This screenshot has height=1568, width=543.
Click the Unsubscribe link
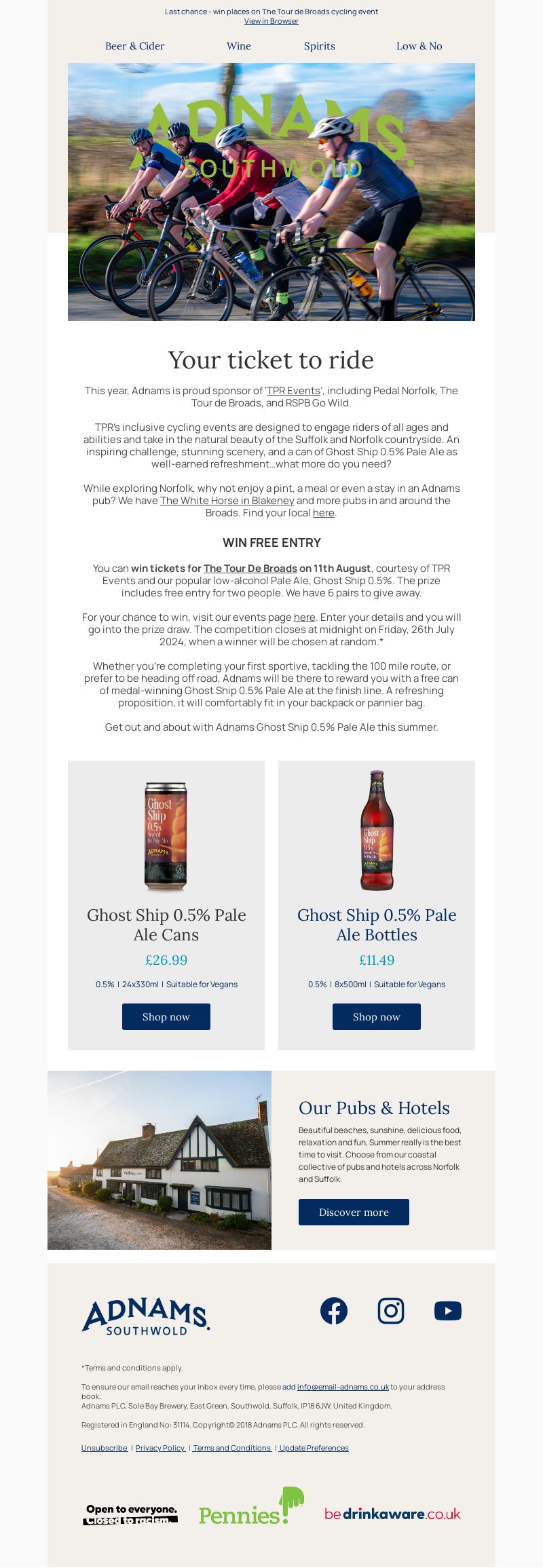pos(105,1447)
